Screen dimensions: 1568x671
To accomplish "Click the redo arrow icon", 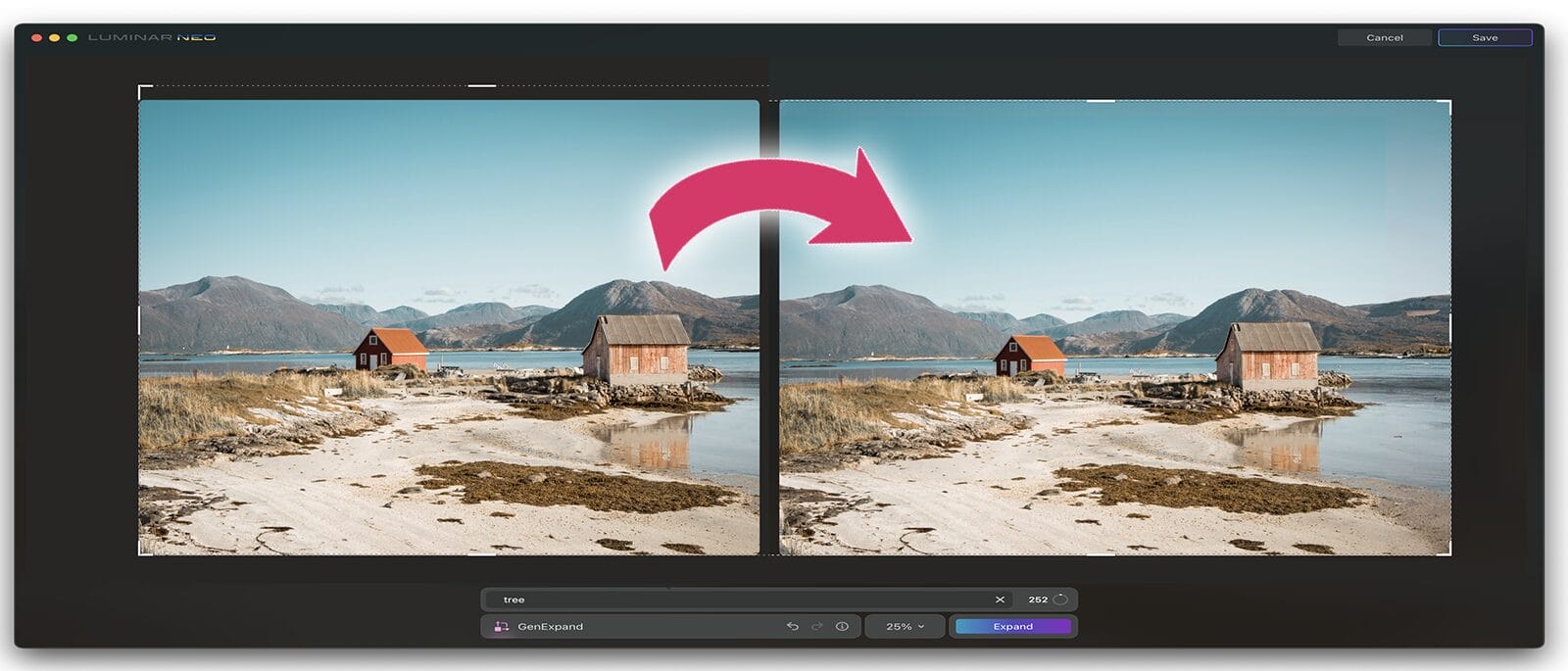I will click(816, 627).
